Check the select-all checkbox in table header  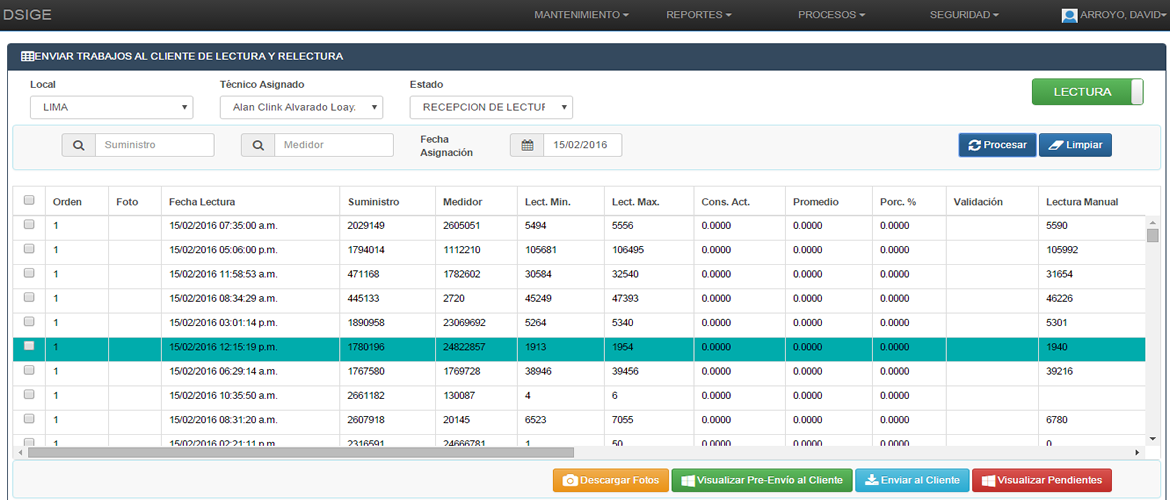[x=29, y=200]
